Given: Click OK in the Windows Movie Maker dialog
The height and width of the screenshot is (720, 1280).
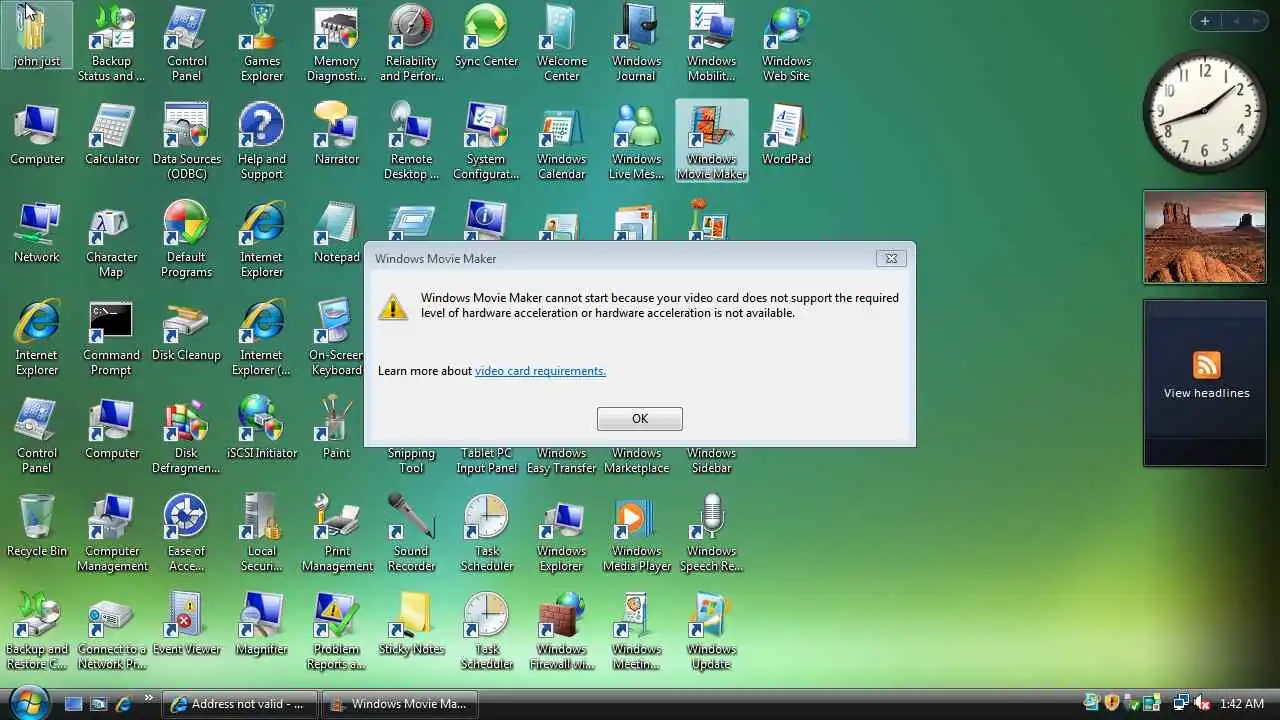Looking at the screenshot, I should [x=639, y=419].
